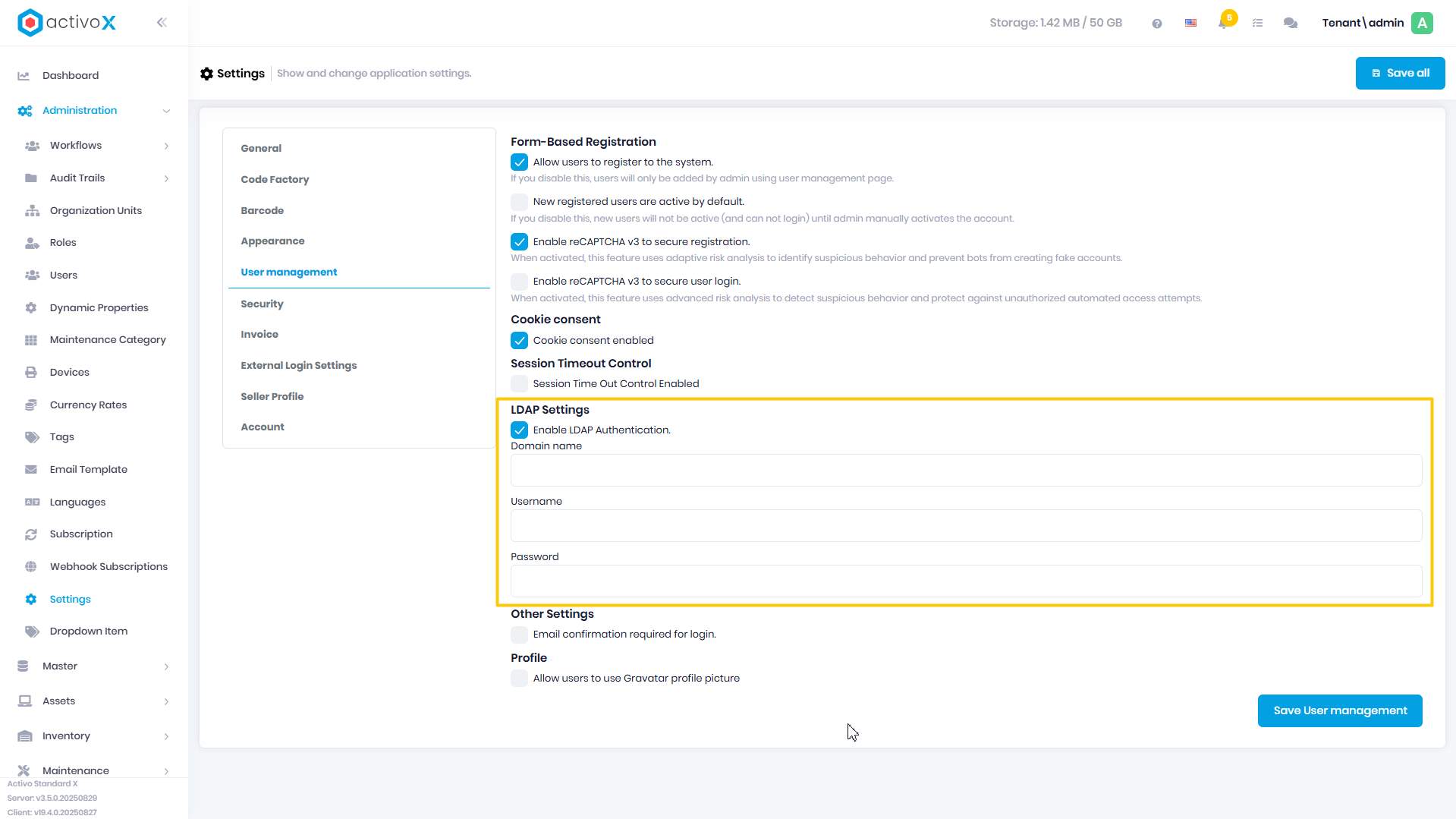The image size is (1456, 819).
Task: Click the Workflows people icon
Action: click(32, 146)
